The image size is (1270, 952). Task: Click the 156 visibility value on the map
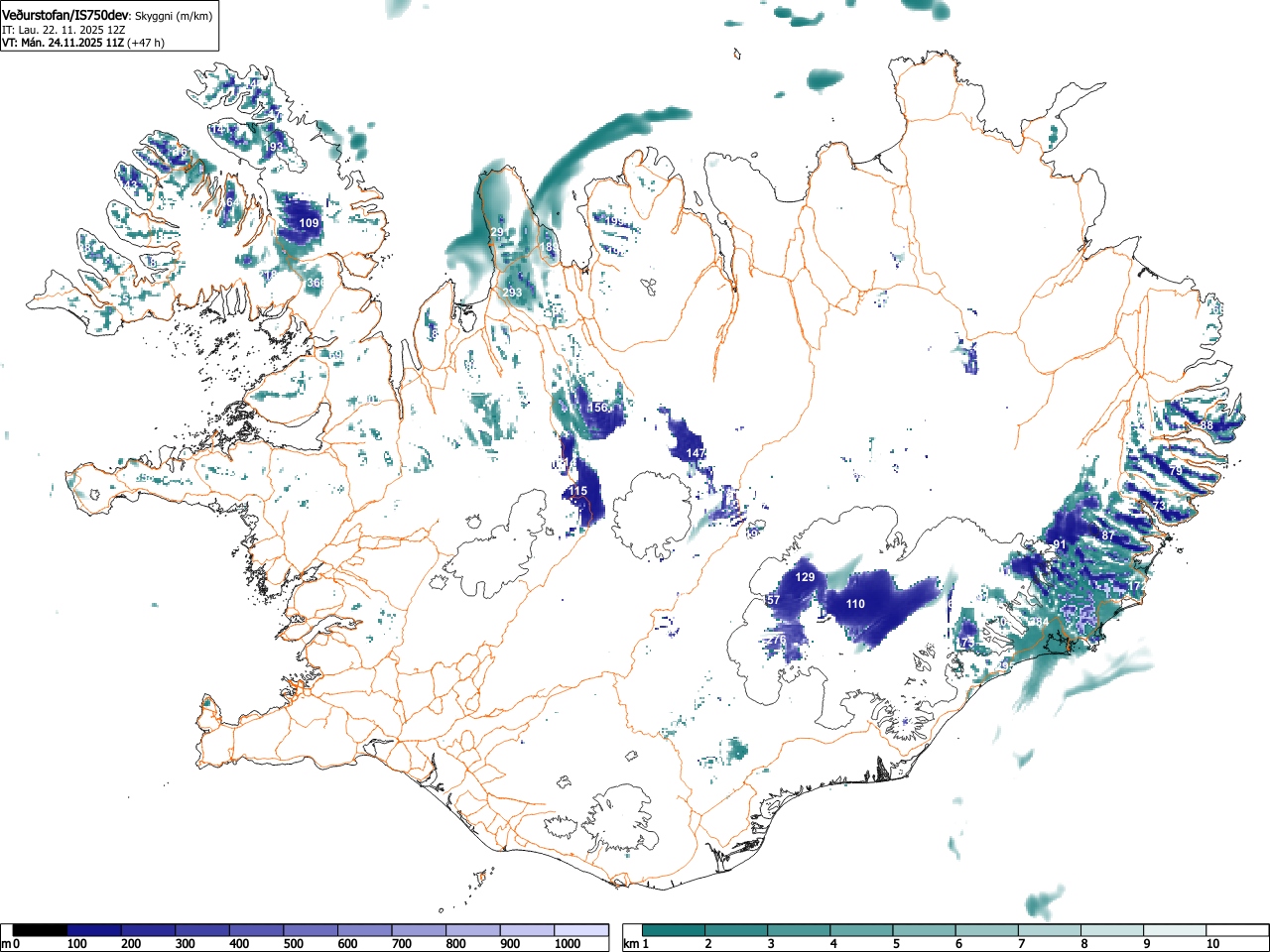tap(598, 409)
